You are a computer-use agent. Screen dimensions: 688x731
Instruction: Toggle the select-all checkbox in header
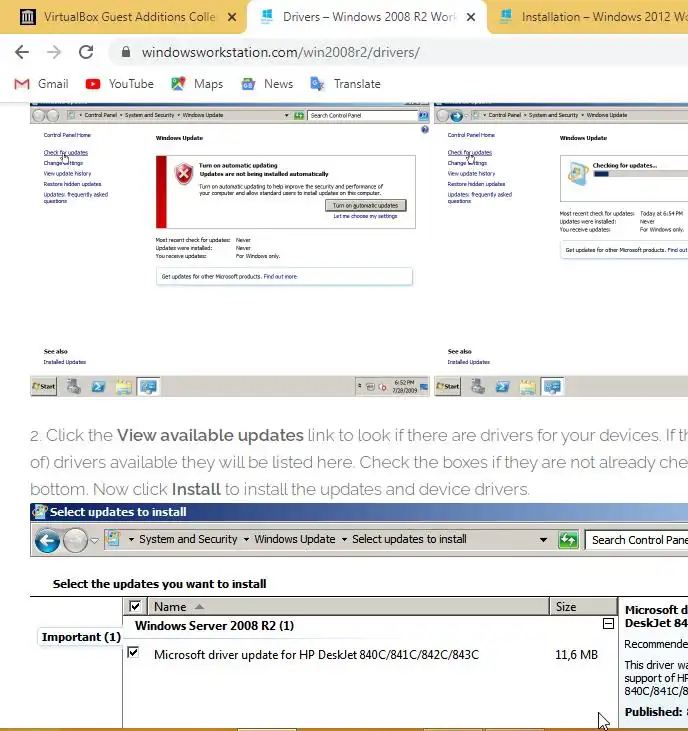[x=135, y=607]
